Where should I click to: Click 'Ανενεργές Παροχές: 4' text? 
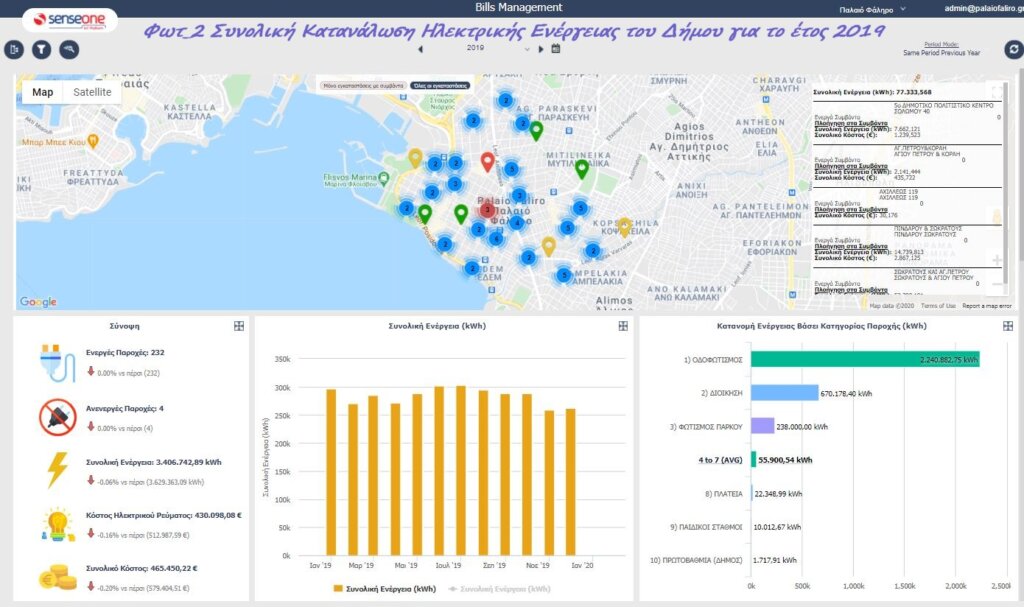pos(125,408)
